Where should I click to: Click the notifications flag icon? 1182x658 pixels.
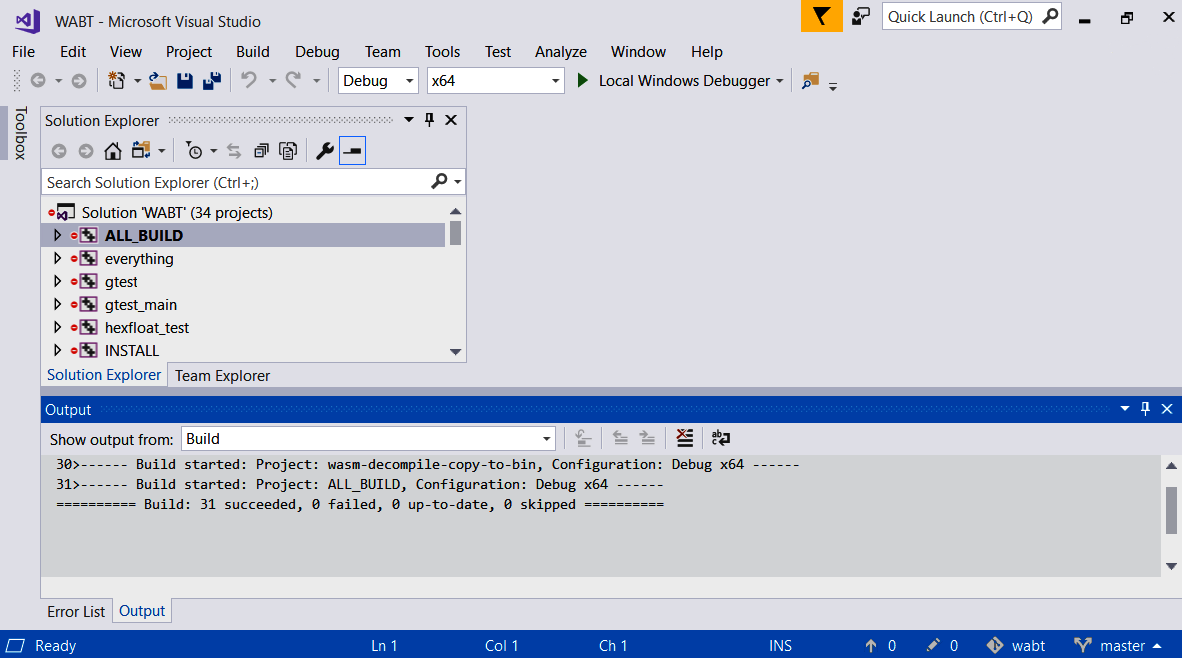tap(821, 16)
